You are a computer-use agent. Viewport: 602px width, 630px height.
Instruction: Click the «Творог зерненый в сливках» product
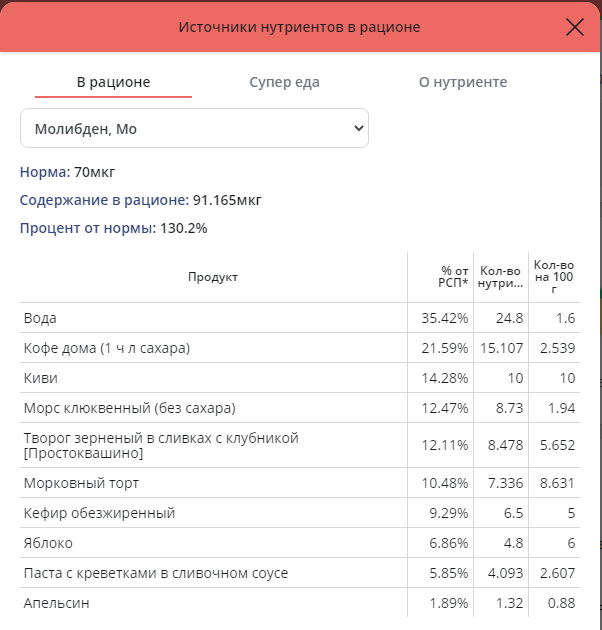tap(160, 446)
